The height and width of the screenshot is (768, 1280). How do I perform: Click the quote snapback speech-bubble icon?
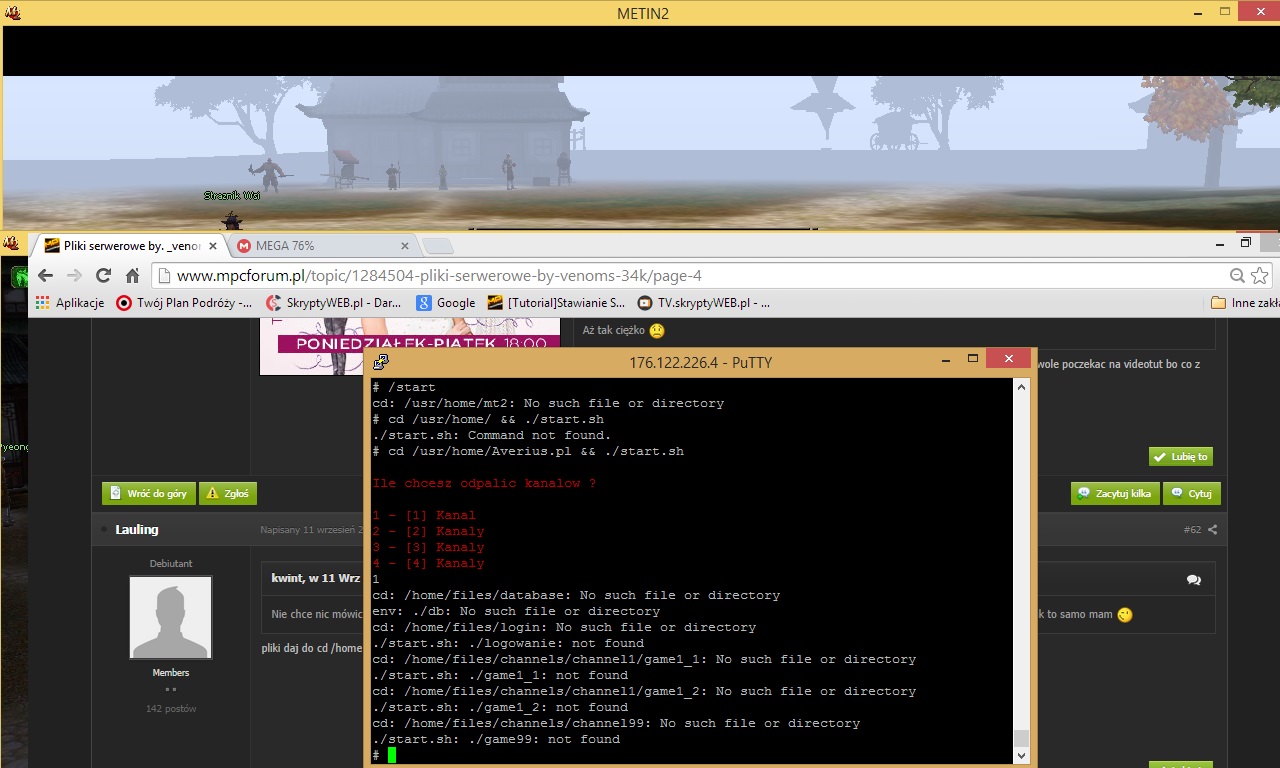[x=1194, y=580]
